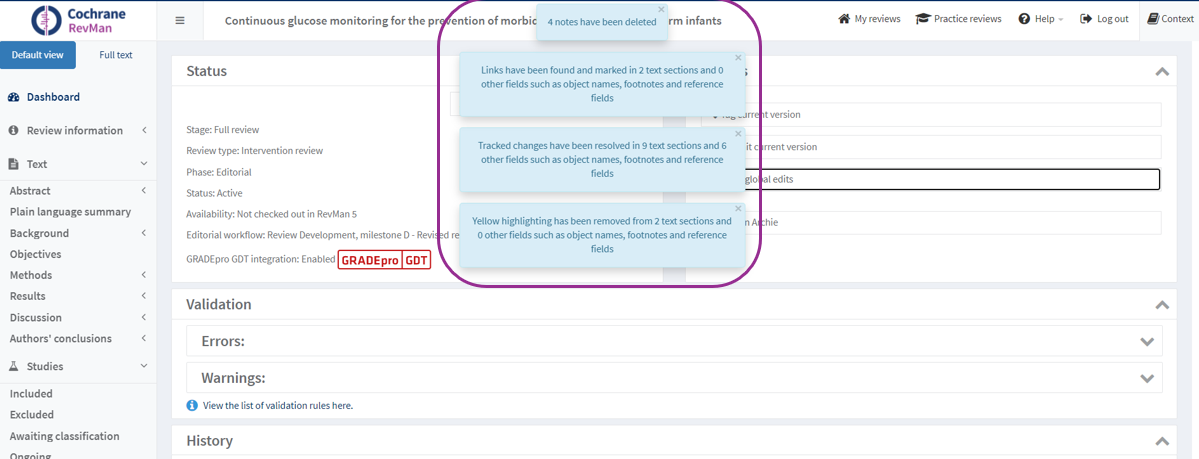The image size is (1199, 459).
Task: Open Practice reviews graduation cap link
Action: pyautogui.click(x=923, y=19)
